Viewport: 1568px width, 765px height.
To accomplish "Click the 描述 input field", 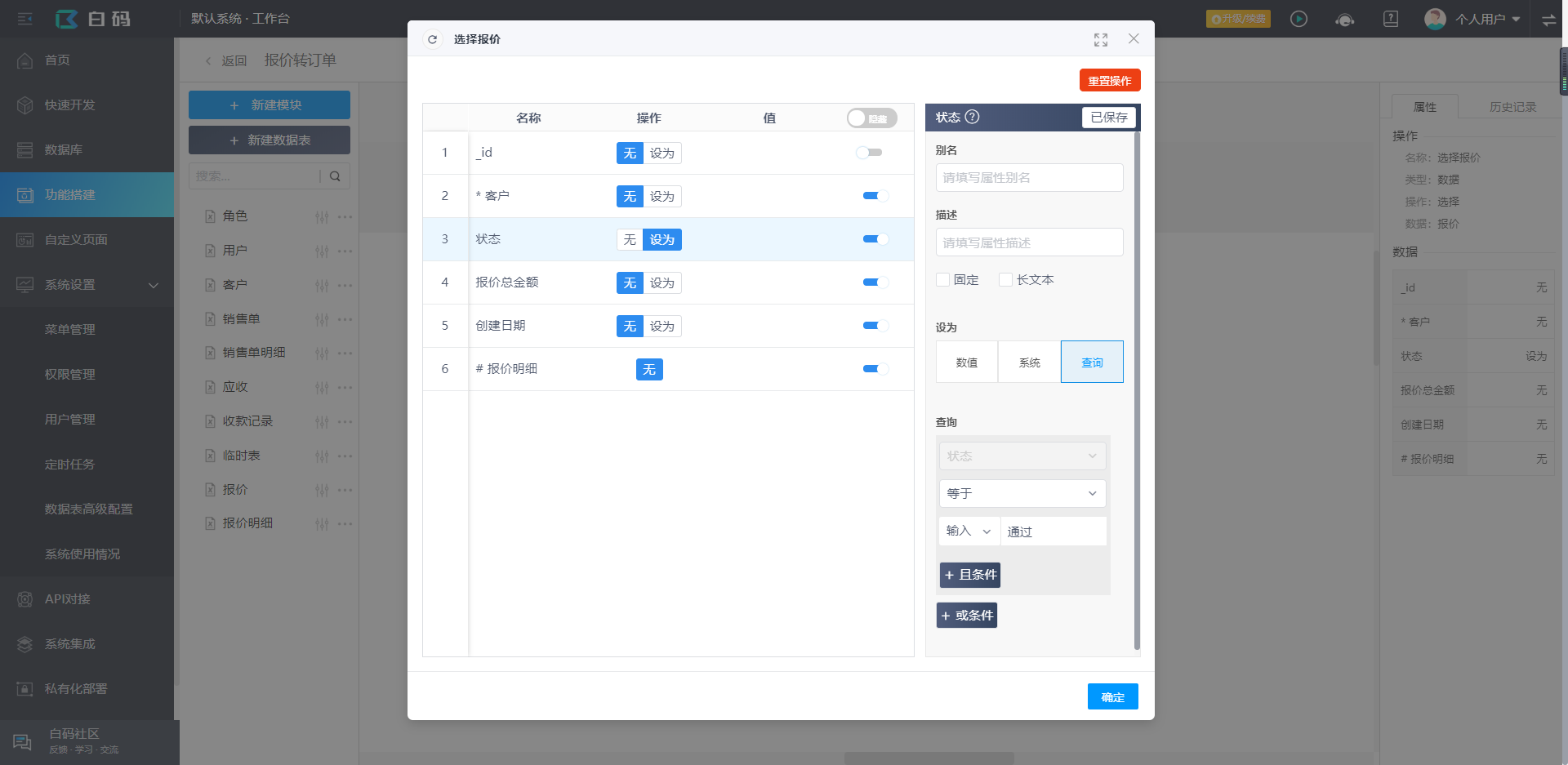I will point(1029,242).
